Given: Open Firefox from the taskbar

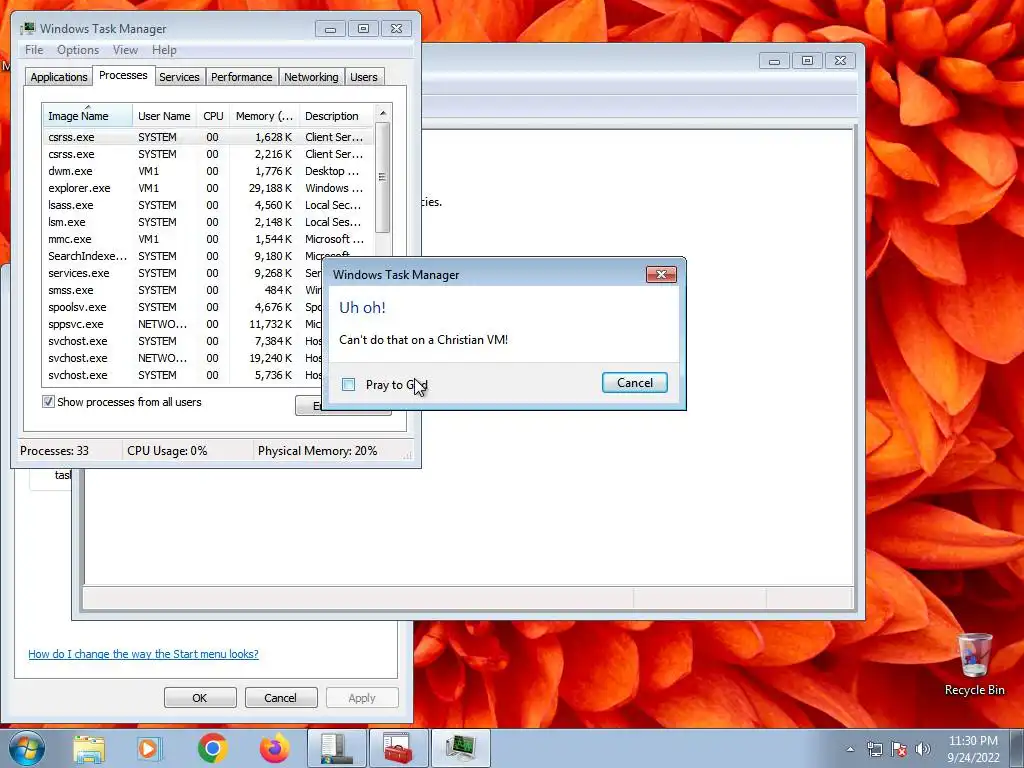Looking at the screenshot, I should (274, 749).
